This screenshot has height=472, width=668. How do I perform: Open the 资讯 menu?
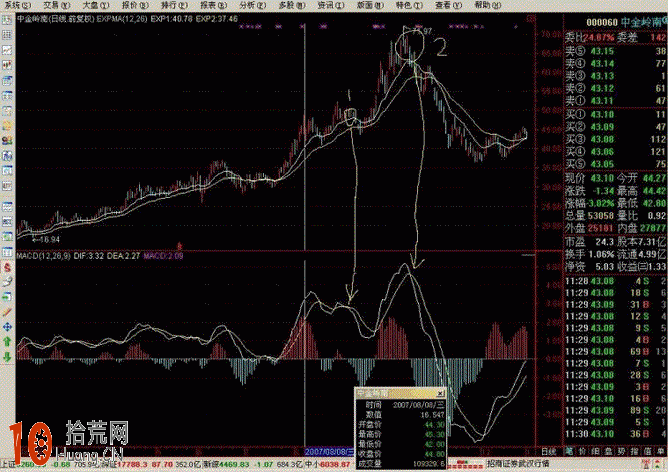coord(331,5)
